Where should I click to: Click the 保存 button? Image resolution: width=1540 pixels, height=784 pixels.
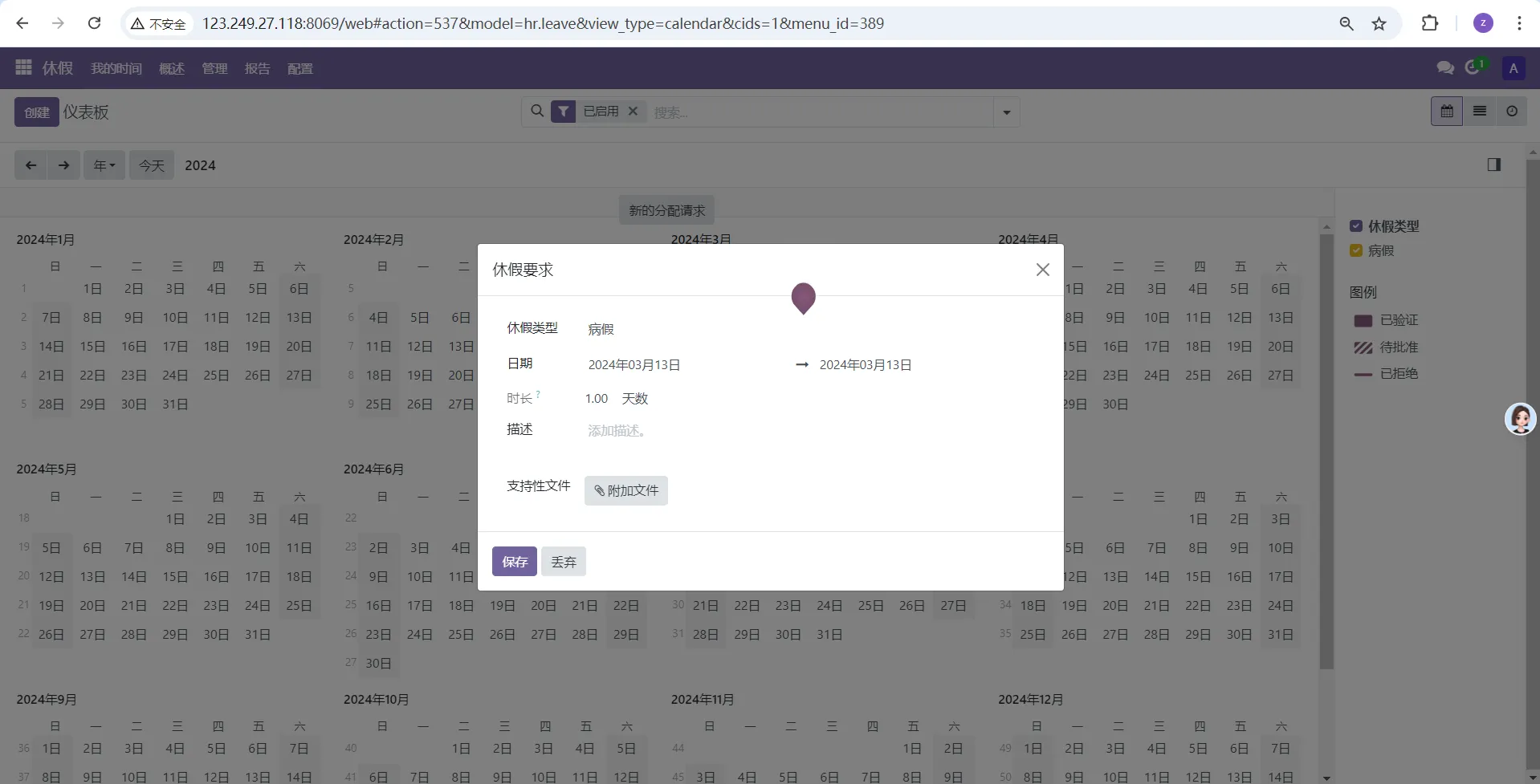coord(515,562)
